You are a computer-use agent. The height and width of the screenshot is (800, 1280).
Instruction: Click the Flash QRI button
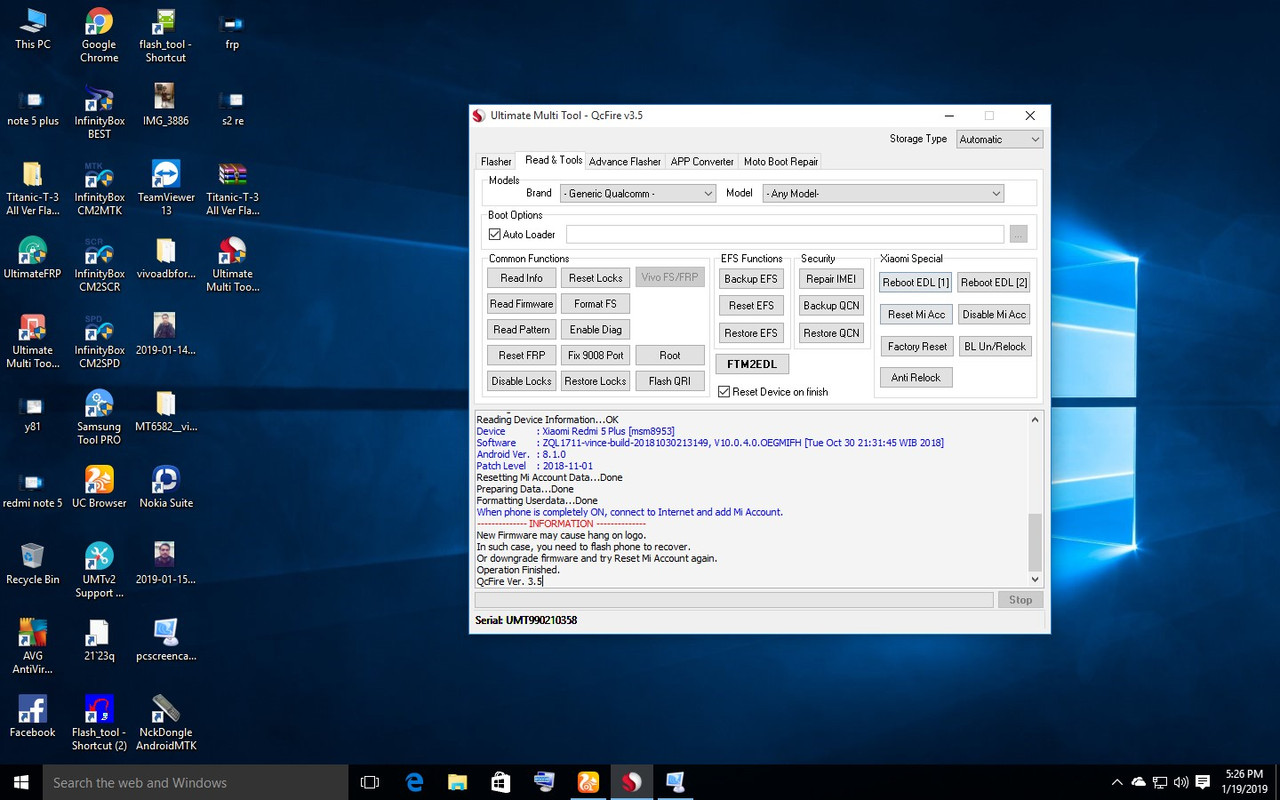tap(669, 381)
